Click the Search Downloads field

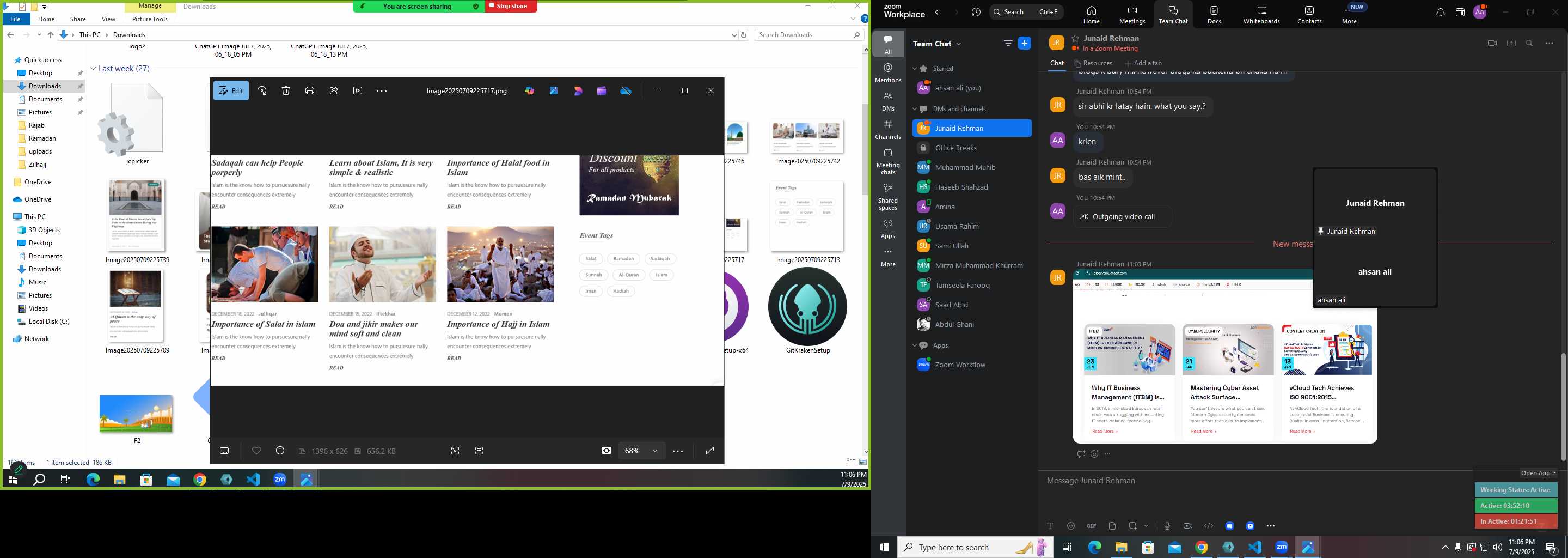pos(809,35)
